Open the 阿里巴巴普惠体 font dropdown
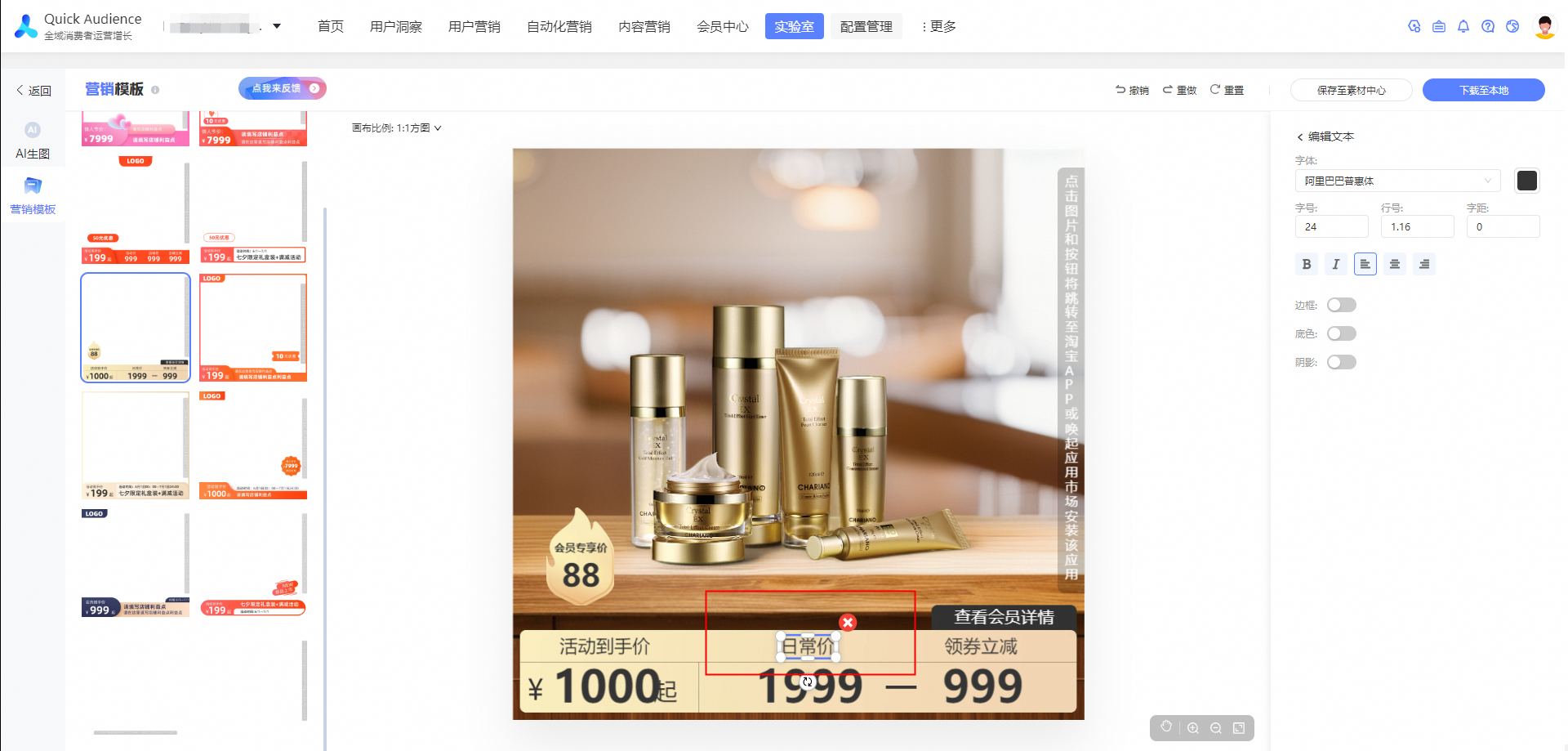Screen dimensions: 1568x751 [x=1398, y=181]
